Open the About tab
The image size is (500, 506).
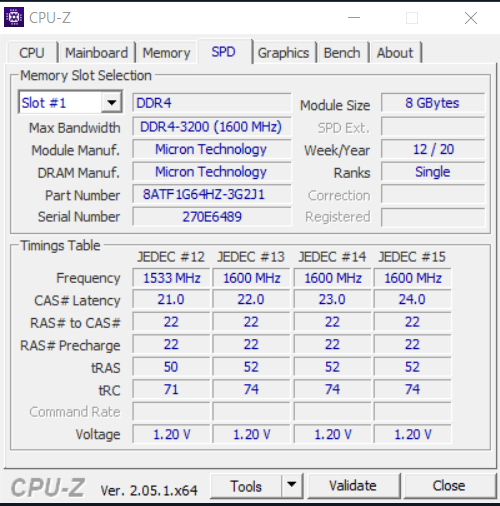pyautogui.click(x=395, y=53)
